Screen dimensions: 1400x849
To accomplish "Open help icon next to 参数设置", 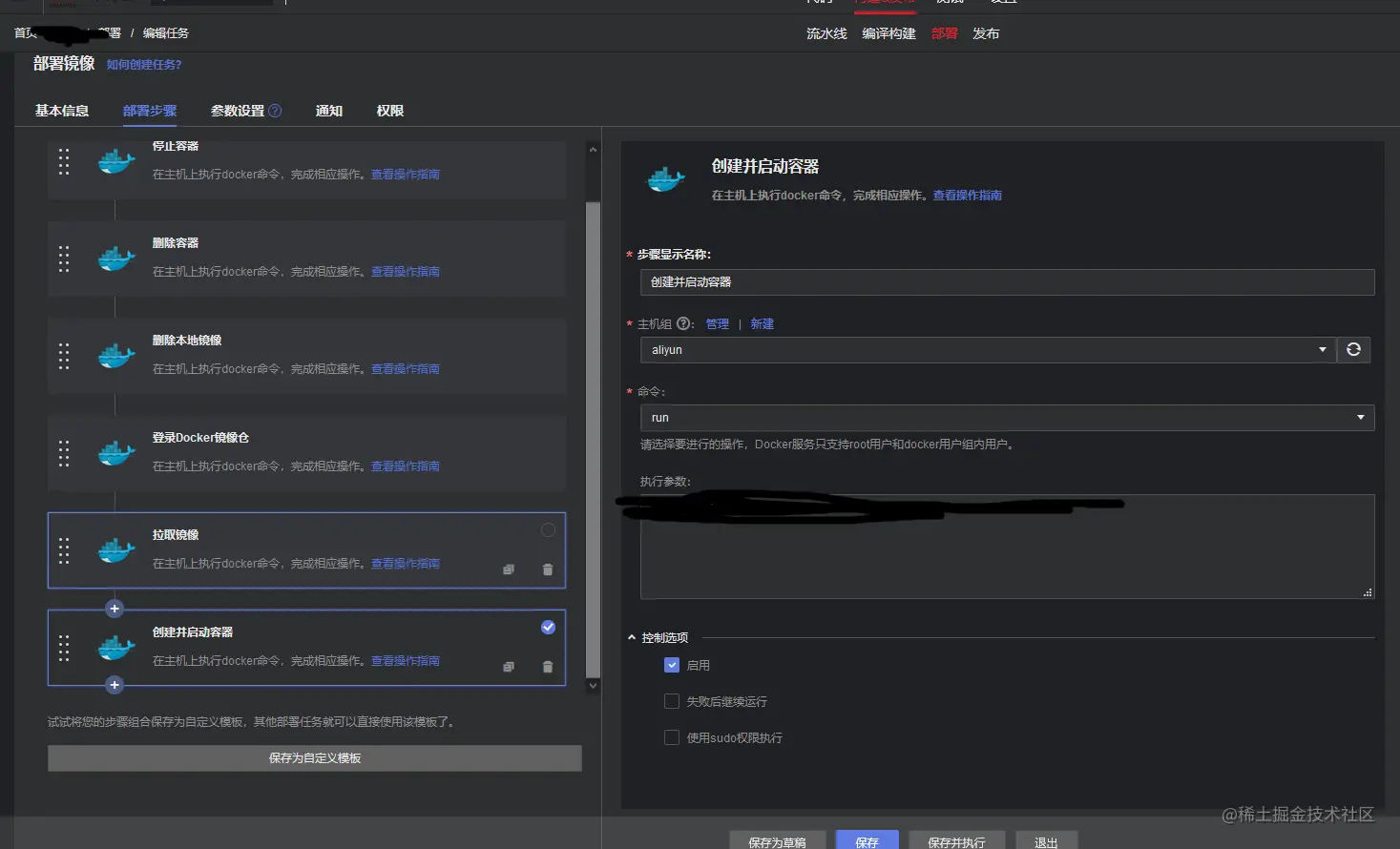I will (275, 111).
